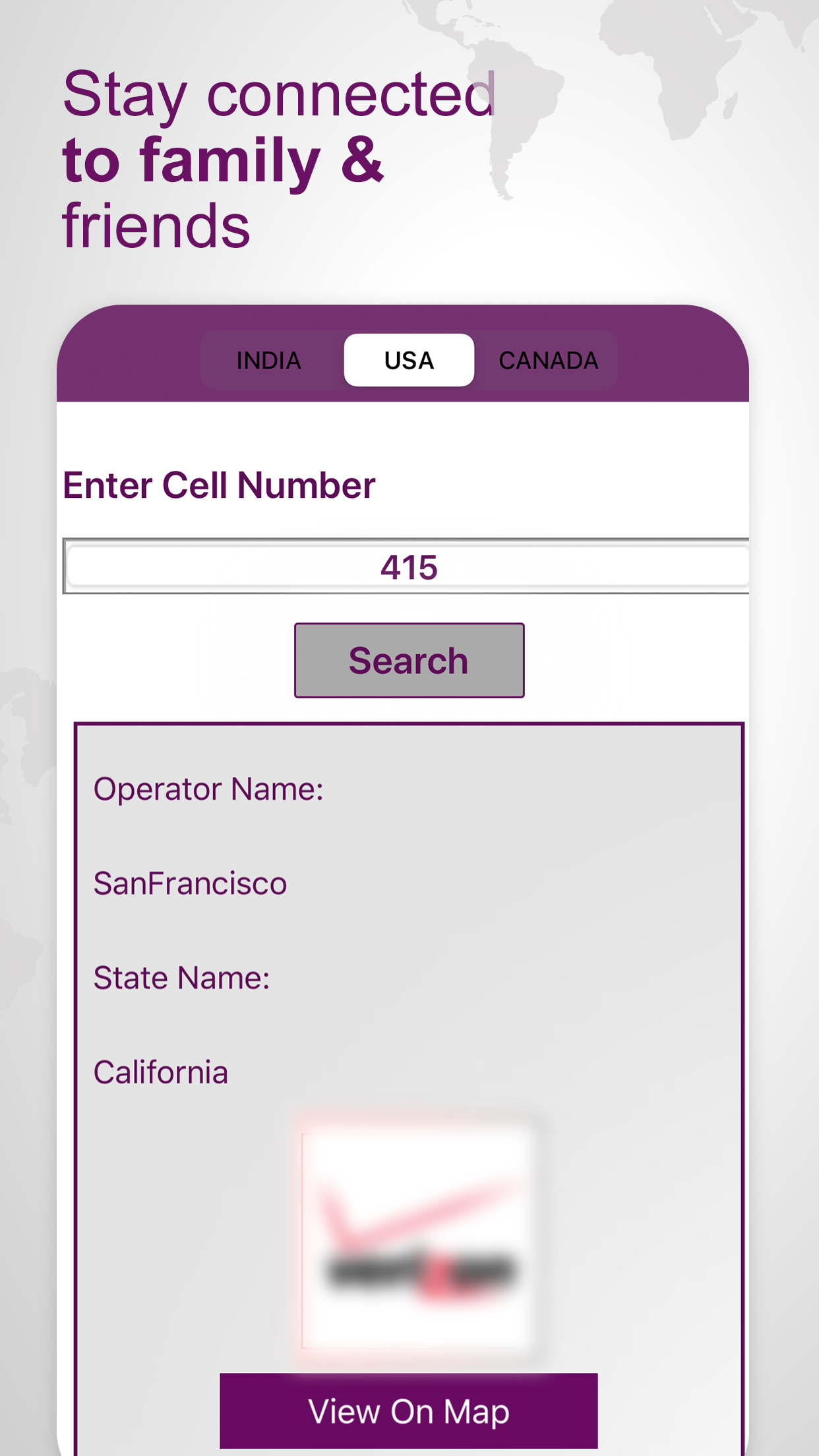Click the State Name label

pos(181,978)
